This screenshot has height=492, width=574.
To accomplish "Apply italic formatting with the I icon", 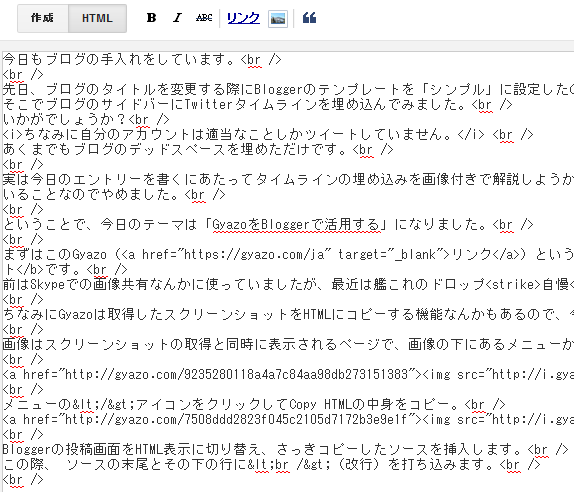I will coord(177,18).
